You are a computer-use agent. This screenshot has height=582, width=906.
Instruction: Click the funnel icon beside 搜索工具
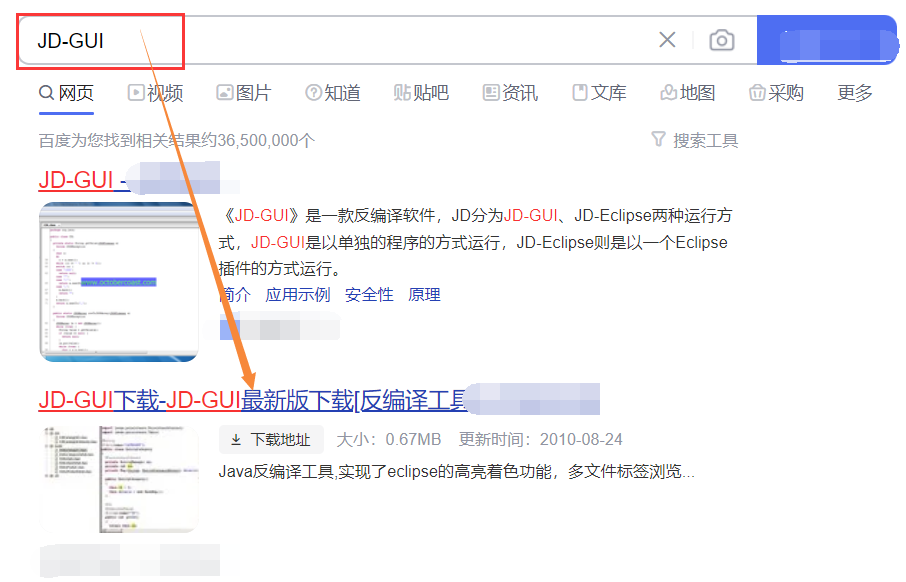658,139
